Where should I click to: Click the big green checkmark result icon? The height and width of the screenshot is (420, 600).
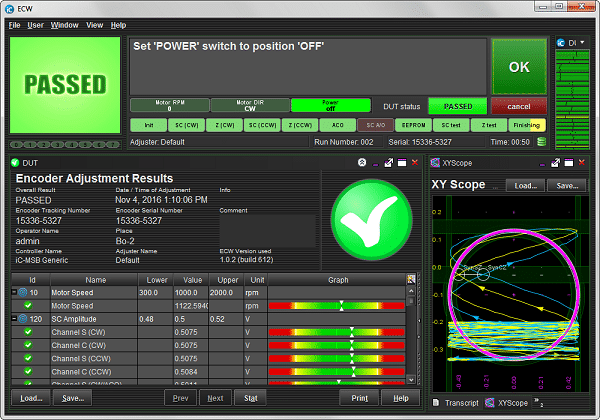coord(369,220)
